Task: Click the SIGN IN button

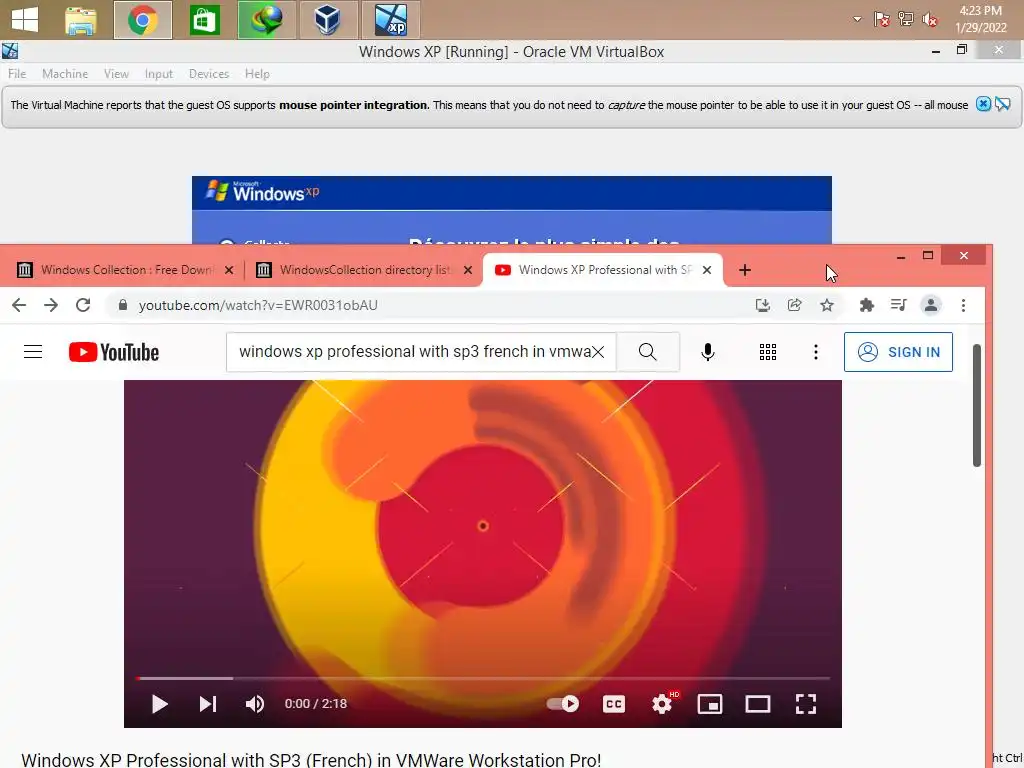Action: point(898,352)
